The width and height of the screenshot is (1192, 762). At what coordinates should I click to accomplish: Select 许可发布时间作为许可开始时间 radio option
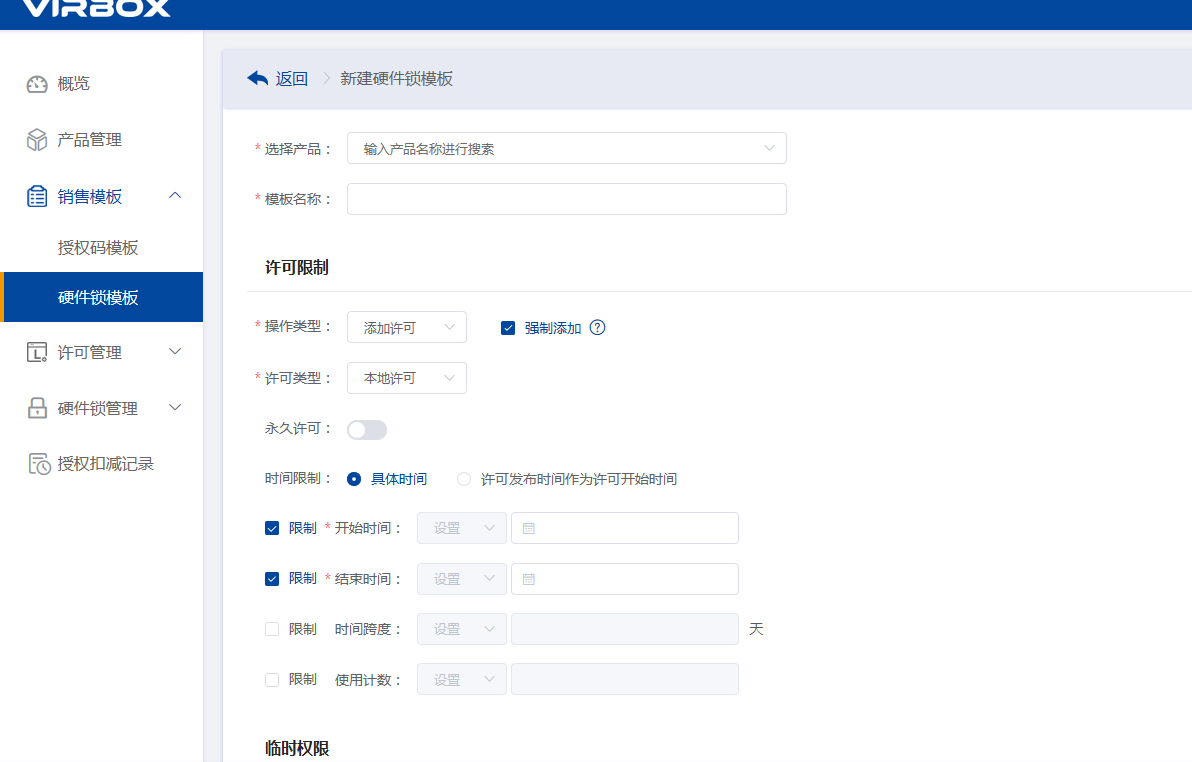pos(464,479)
